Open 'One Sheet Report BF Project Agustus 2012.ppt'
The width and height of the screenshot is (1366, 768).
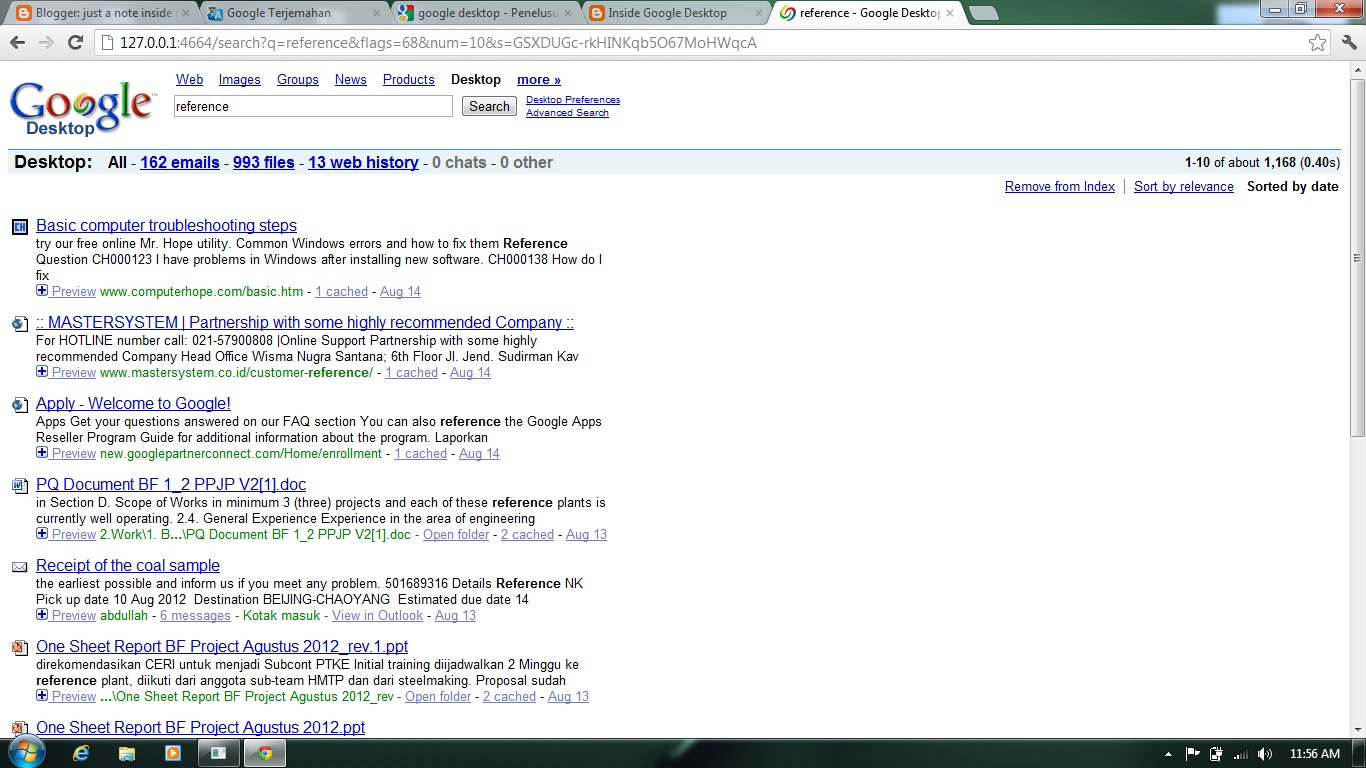(200, 728)
